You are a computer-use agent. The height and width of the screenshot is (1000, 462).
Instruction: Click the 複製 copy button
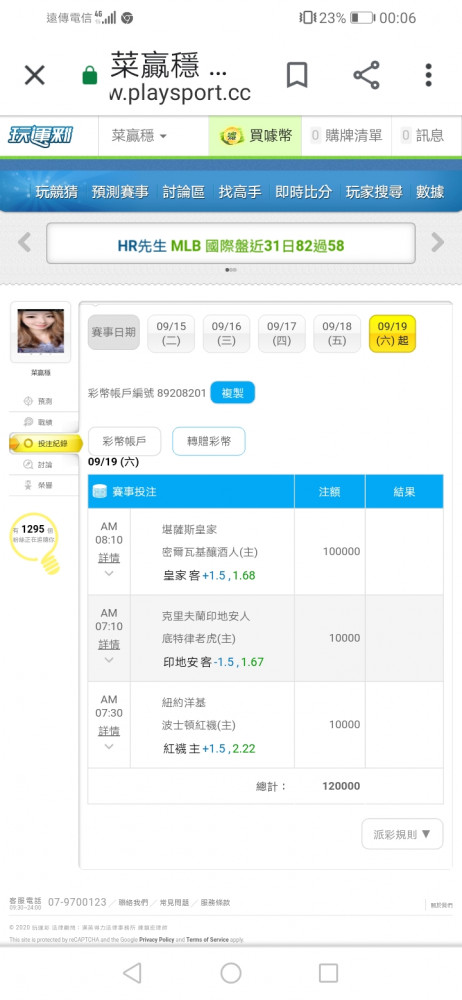[232, 393]
